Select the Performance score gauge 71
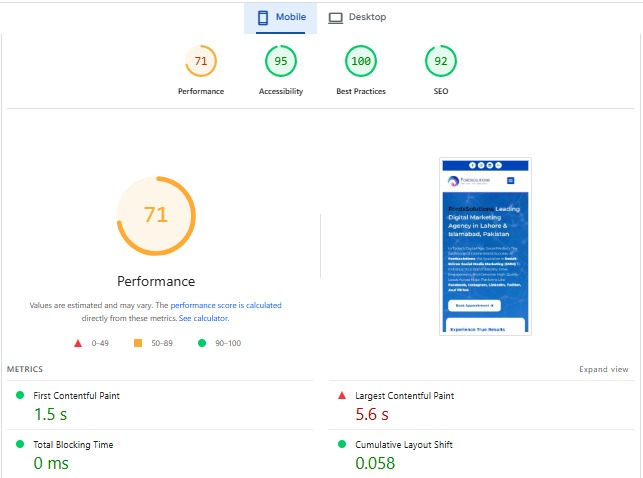Viewport: 643px width, 478px height. tap(201, 62)
